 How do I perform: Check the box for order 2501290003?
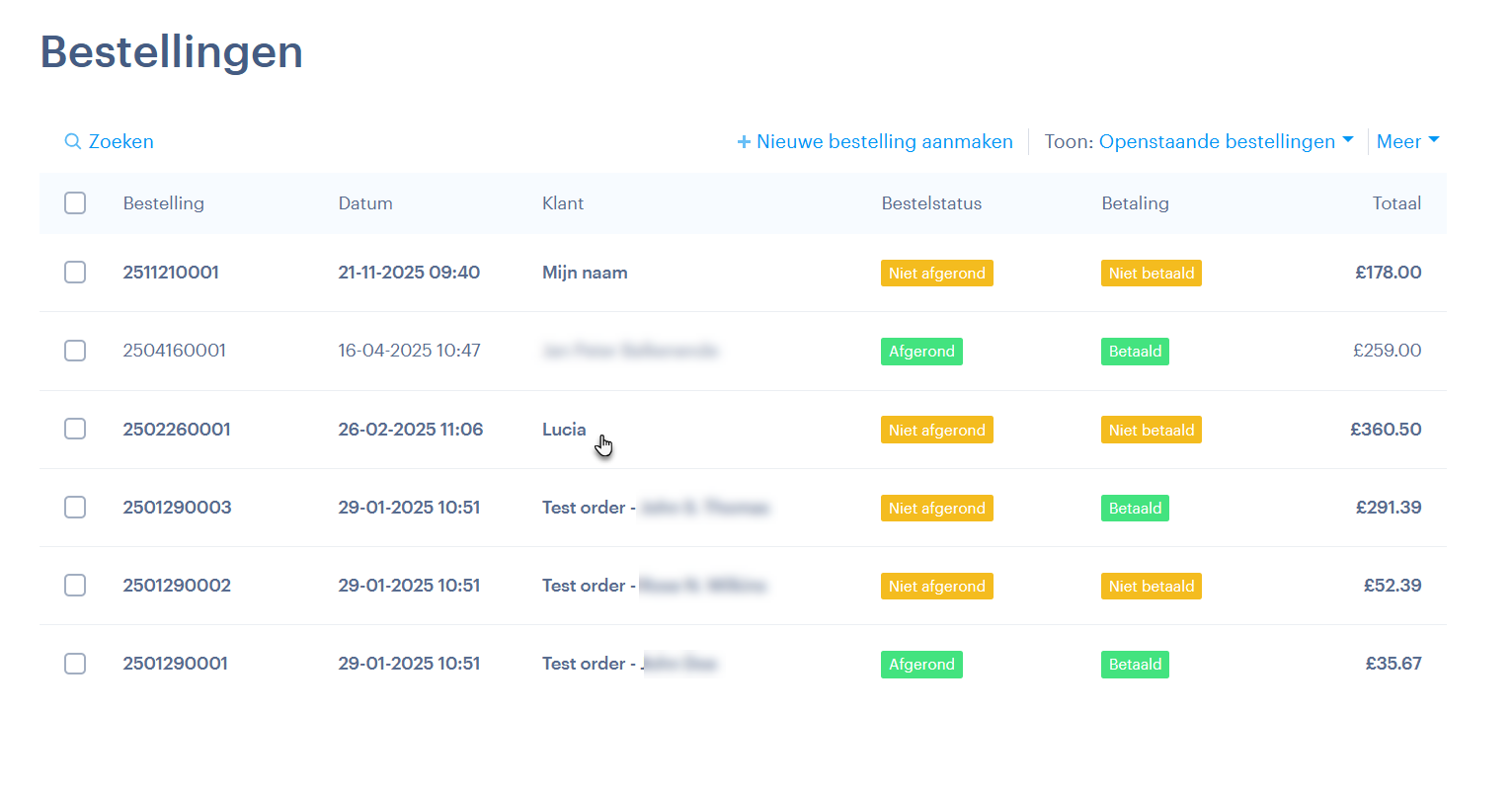click(x=75, y=507)
